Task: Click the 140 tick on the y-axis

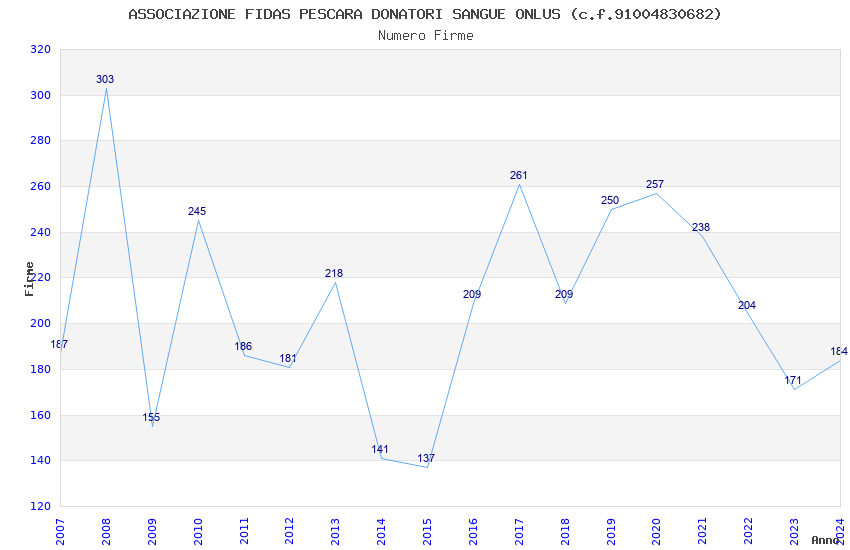Action: pos(41,461)
